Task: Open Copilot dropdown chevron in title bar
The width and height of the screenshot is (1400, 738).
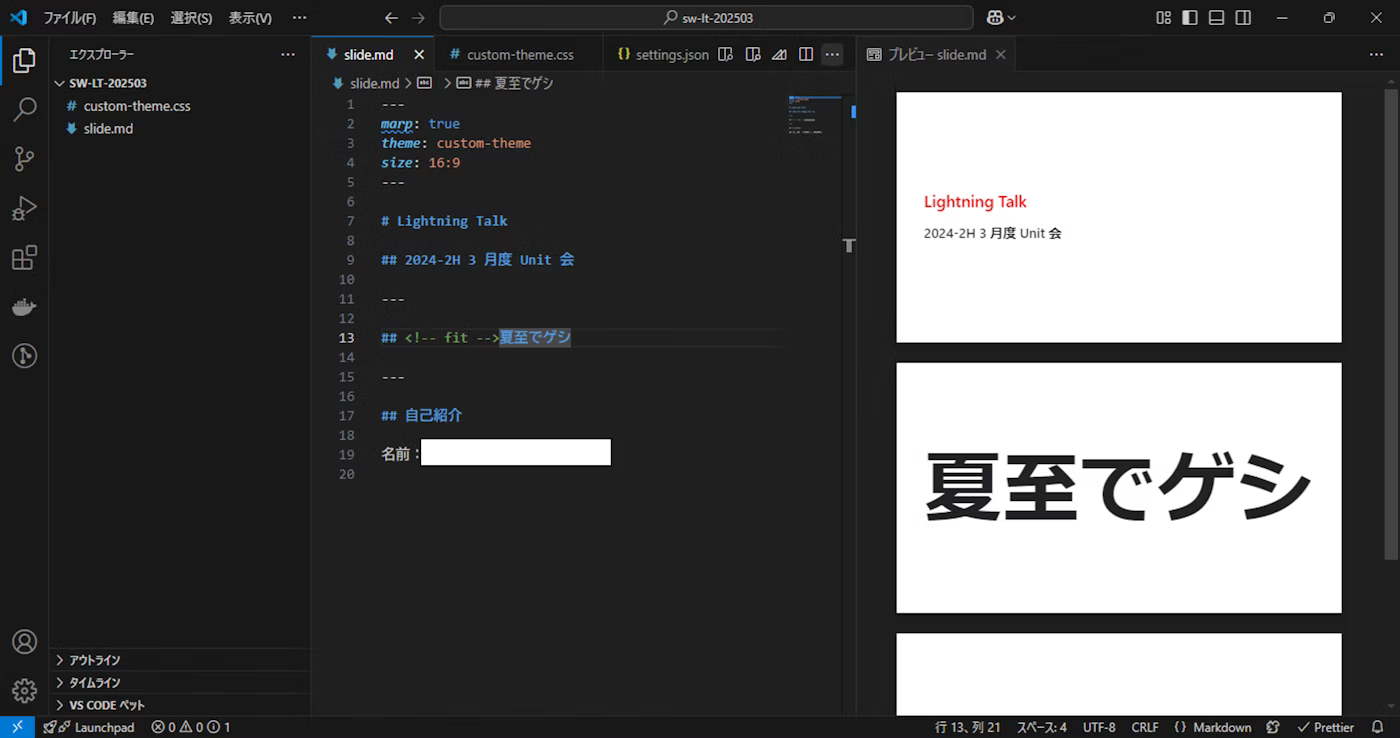Action: (1012, 18)
